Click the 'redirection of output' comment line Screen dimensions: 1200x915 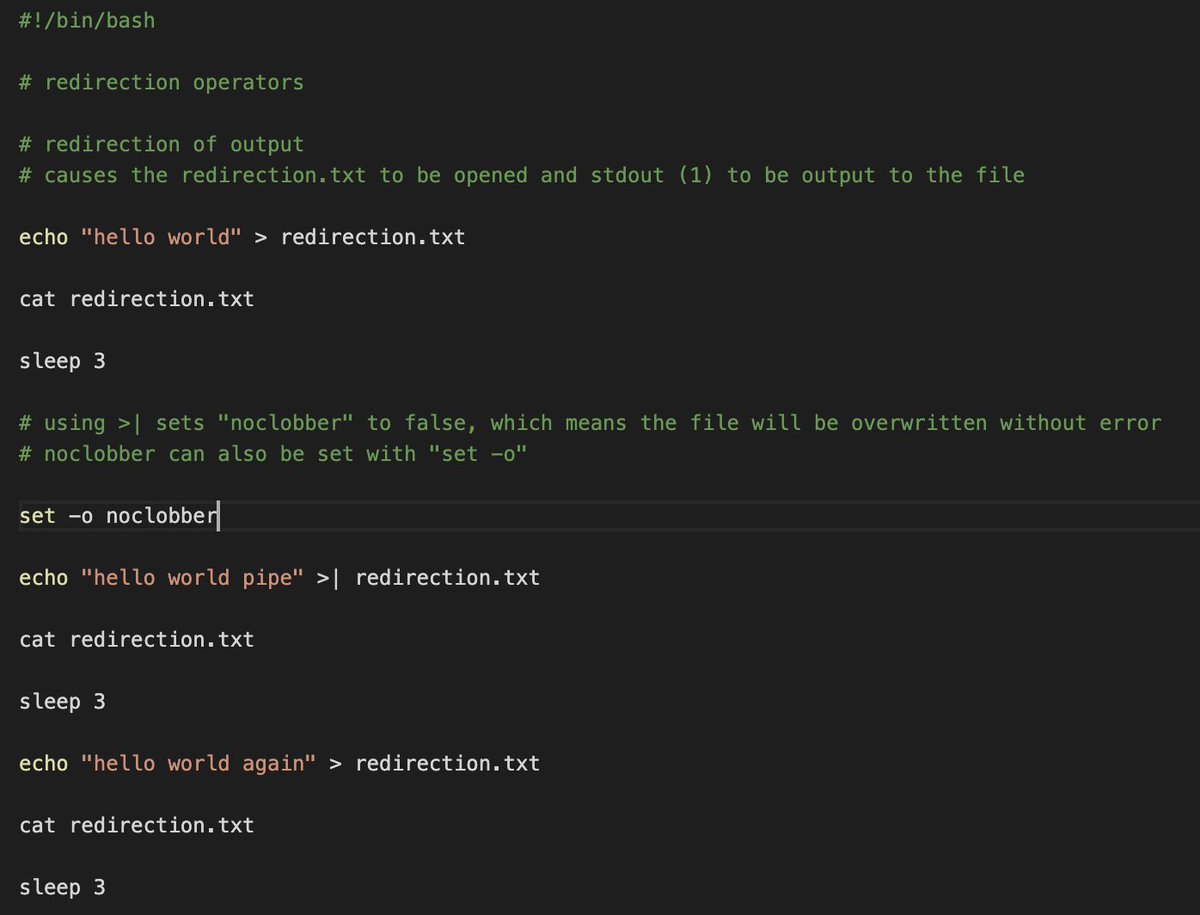pos(161,144)
